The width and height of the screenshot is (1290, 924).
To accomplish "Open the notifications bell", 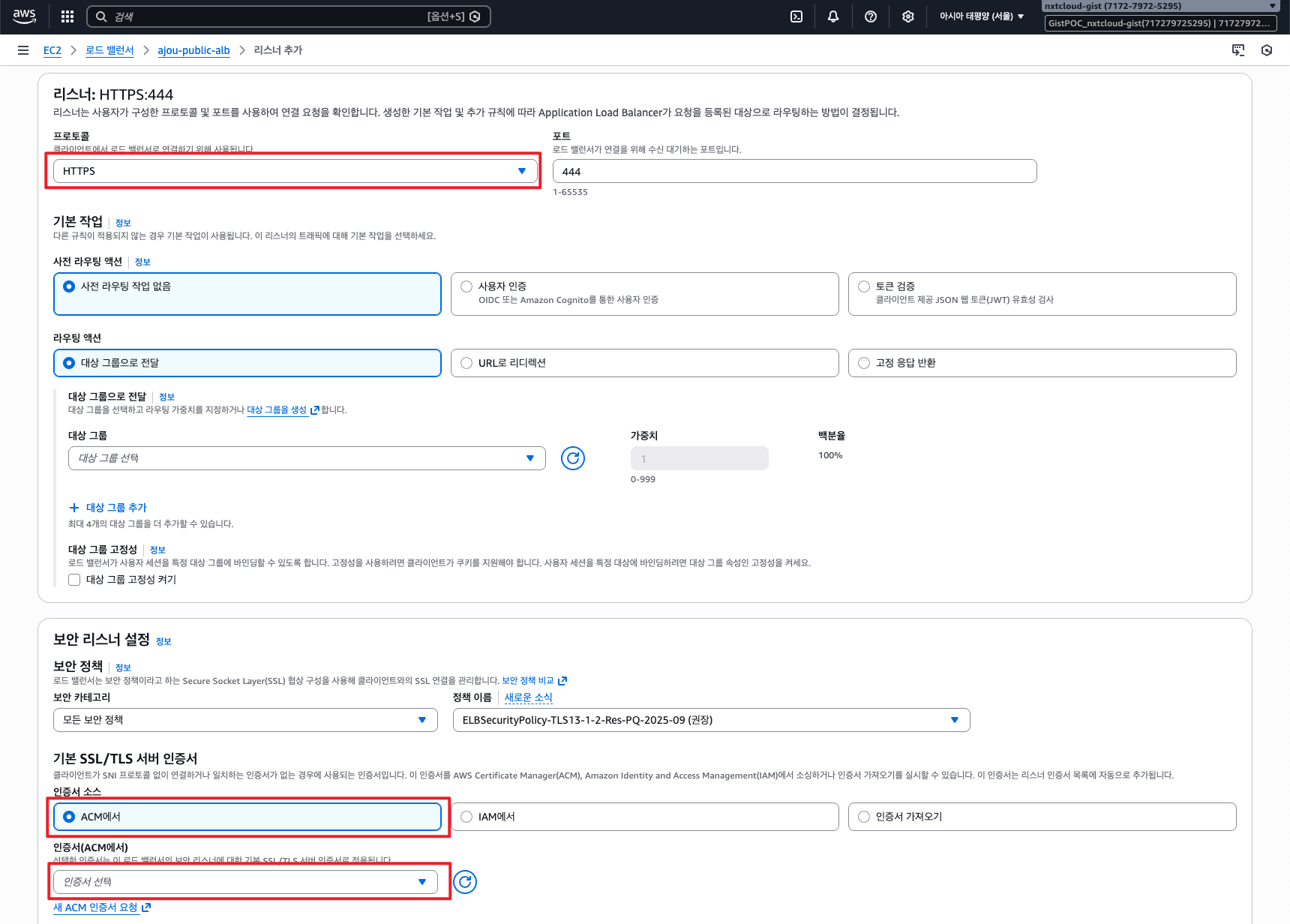I will pyautogui.click(x=833, y=16).
